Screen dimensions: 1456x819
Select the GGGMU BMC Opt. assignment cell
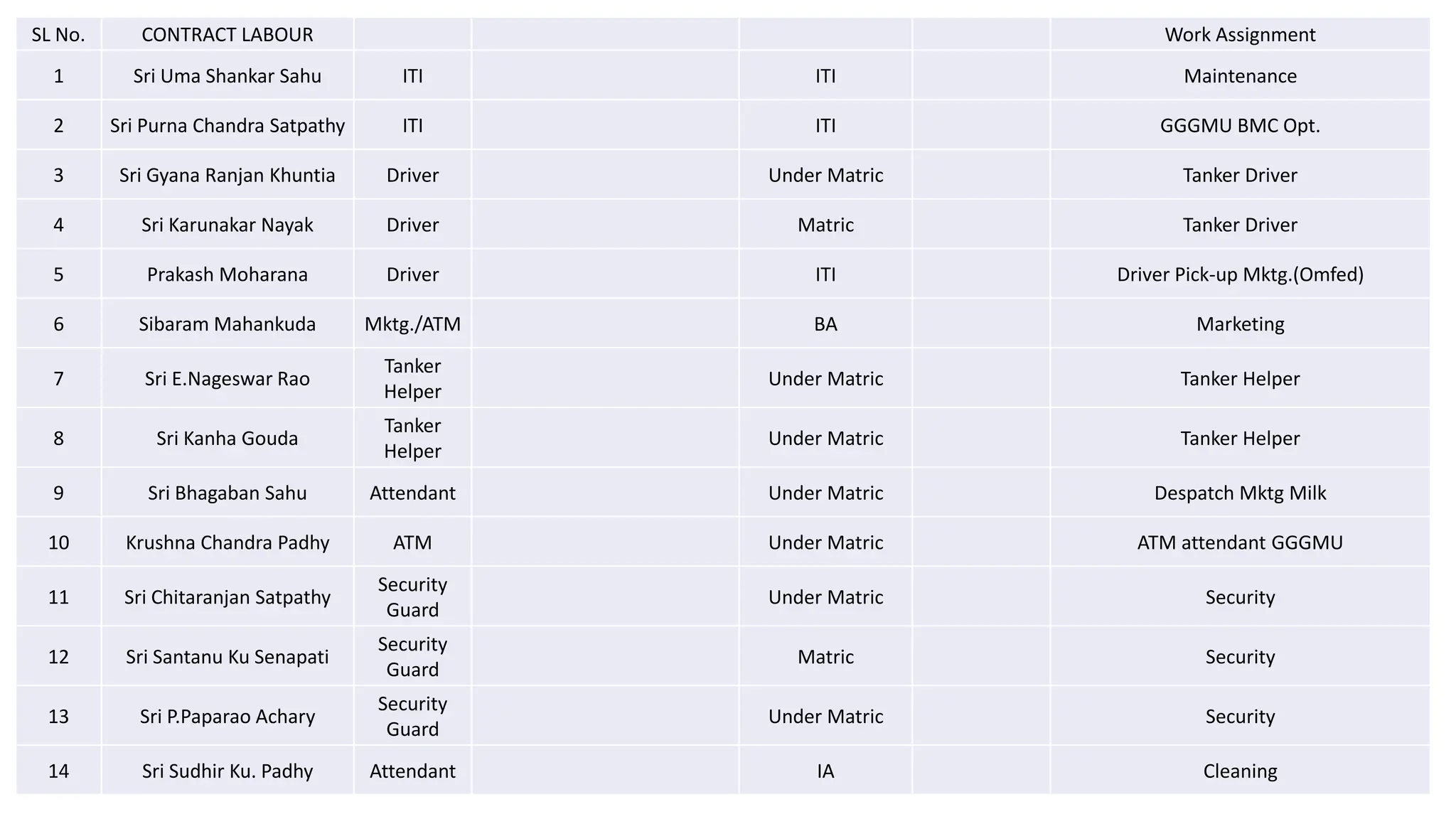1240,125
